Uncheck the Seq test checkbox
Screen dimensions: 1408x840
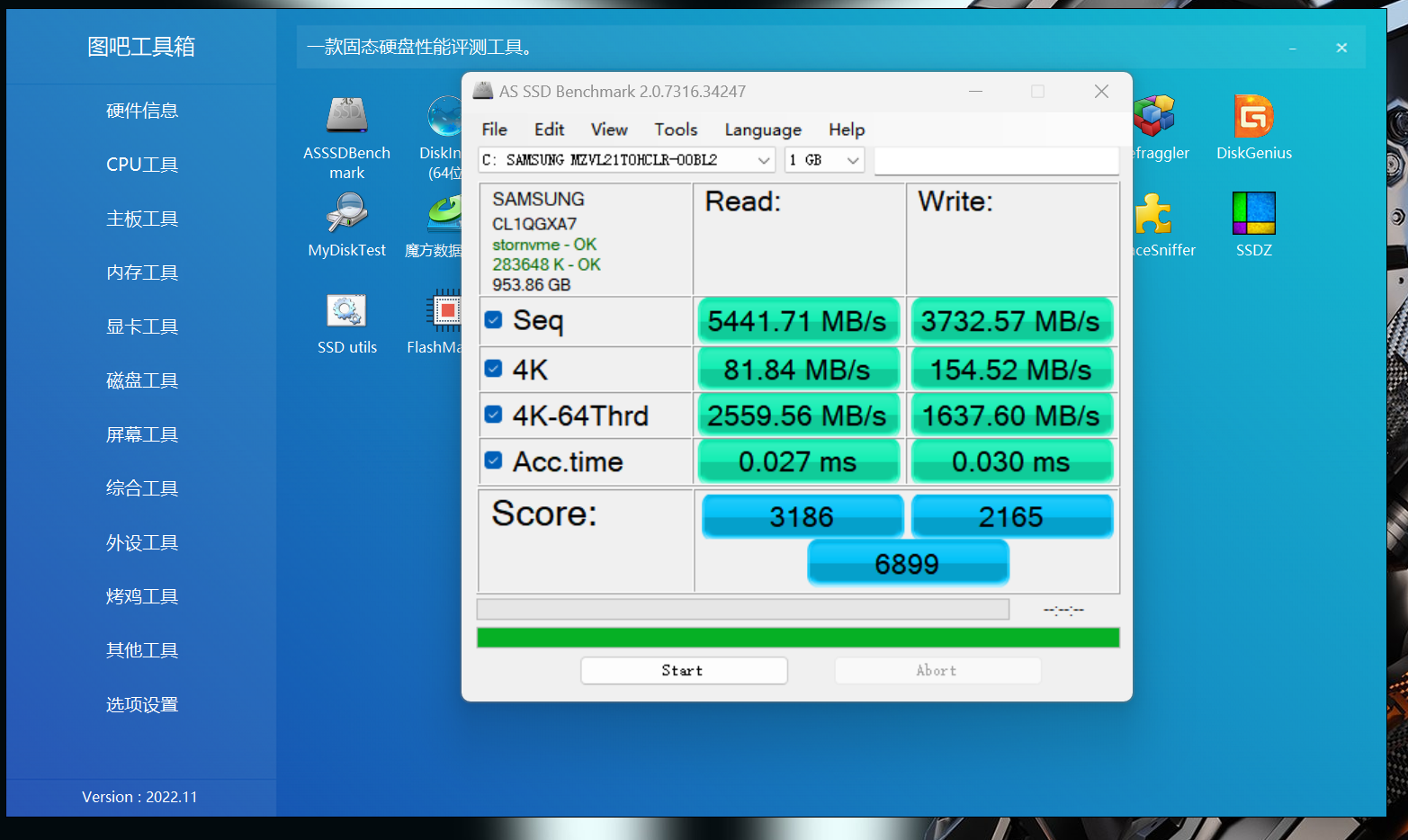click(493, 320)
